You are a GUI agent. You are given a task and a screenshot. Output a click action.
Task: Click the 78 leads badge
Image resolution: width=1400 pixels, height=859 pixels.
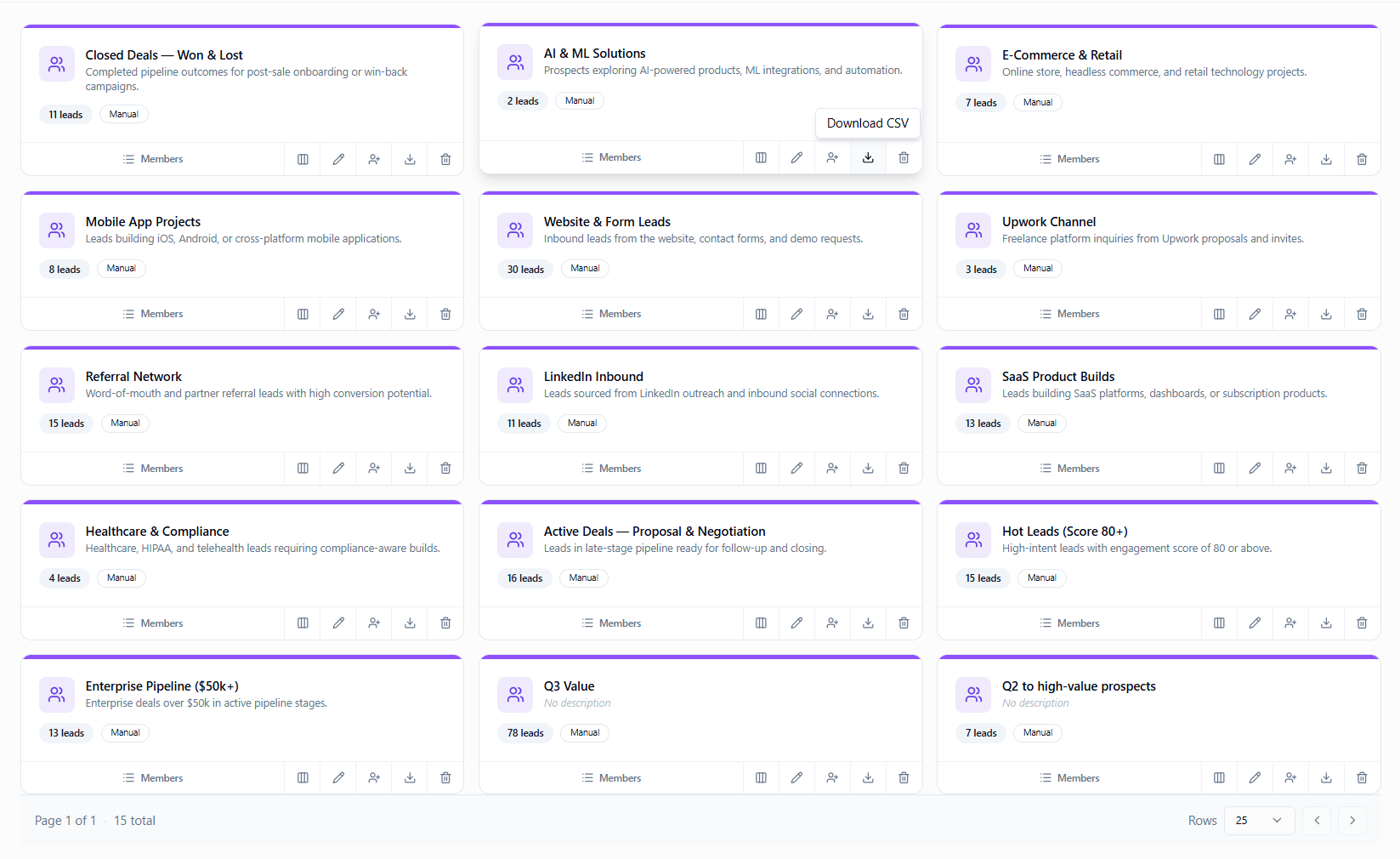click(525, 733)
